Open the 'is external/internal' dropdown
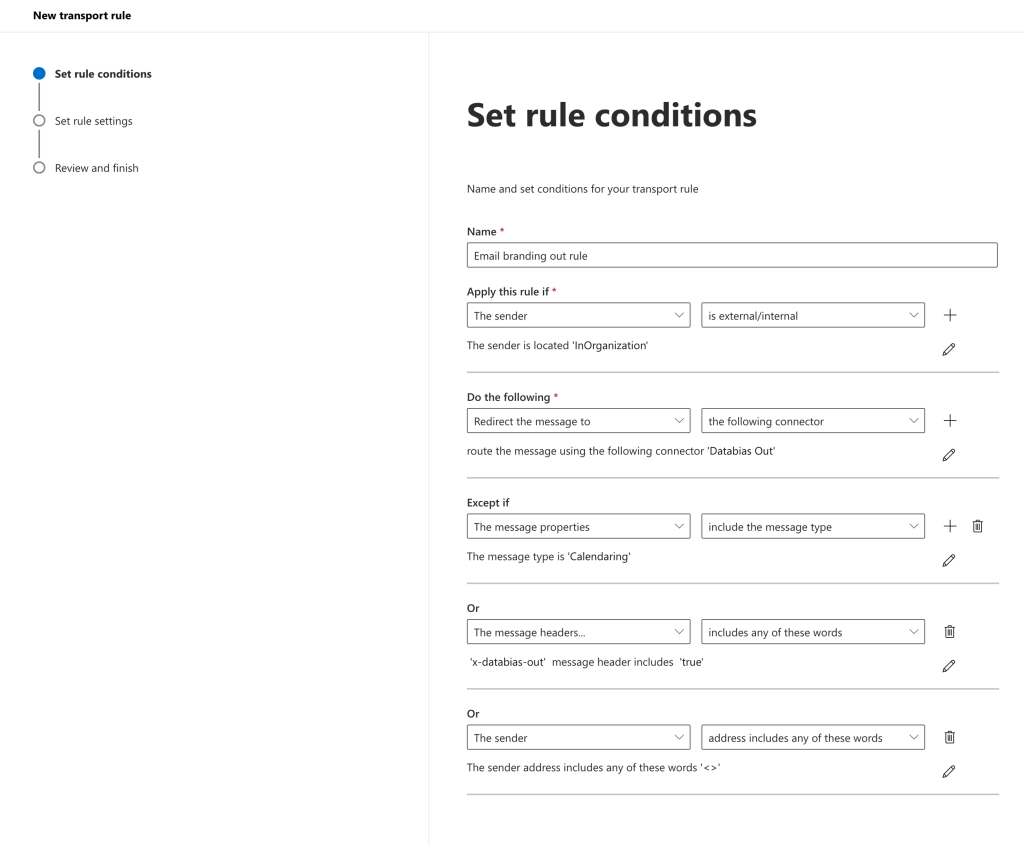The height and width of the screenshot is (845, 1024). [812, 315]
